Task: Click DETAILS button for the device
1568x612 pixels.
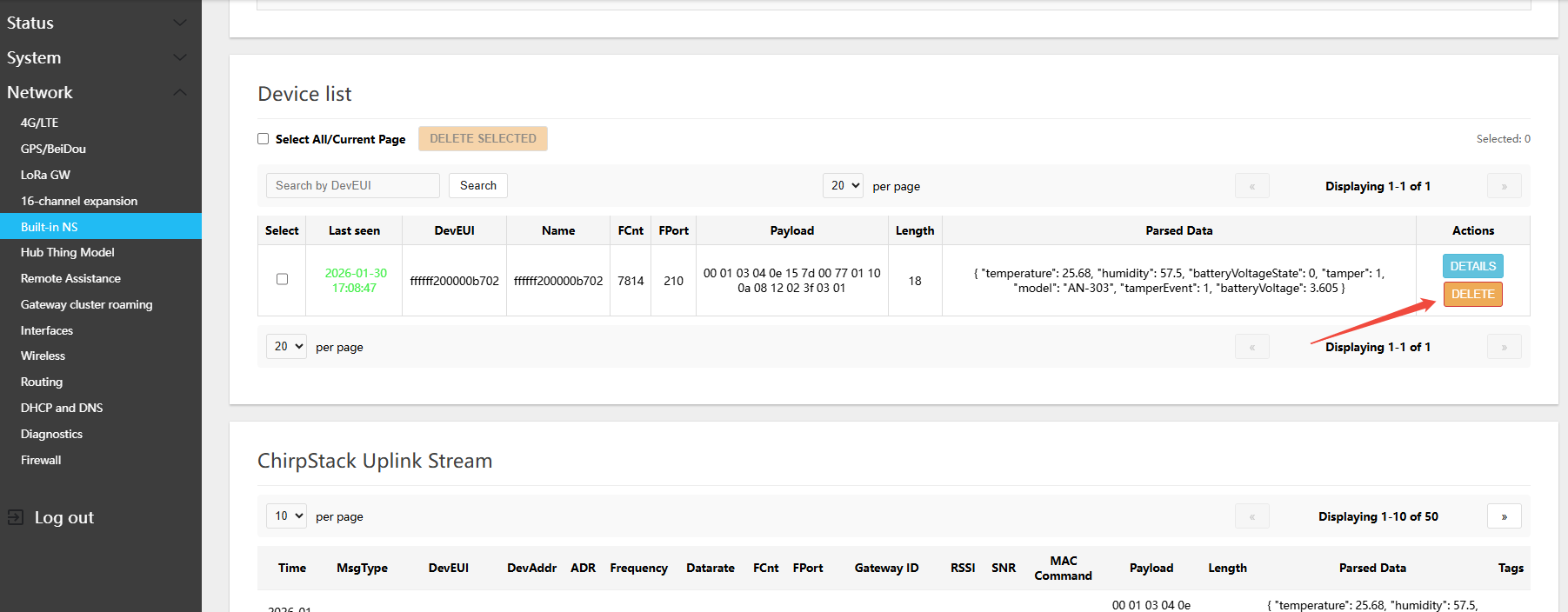Action: click(x=1472, y=266)
